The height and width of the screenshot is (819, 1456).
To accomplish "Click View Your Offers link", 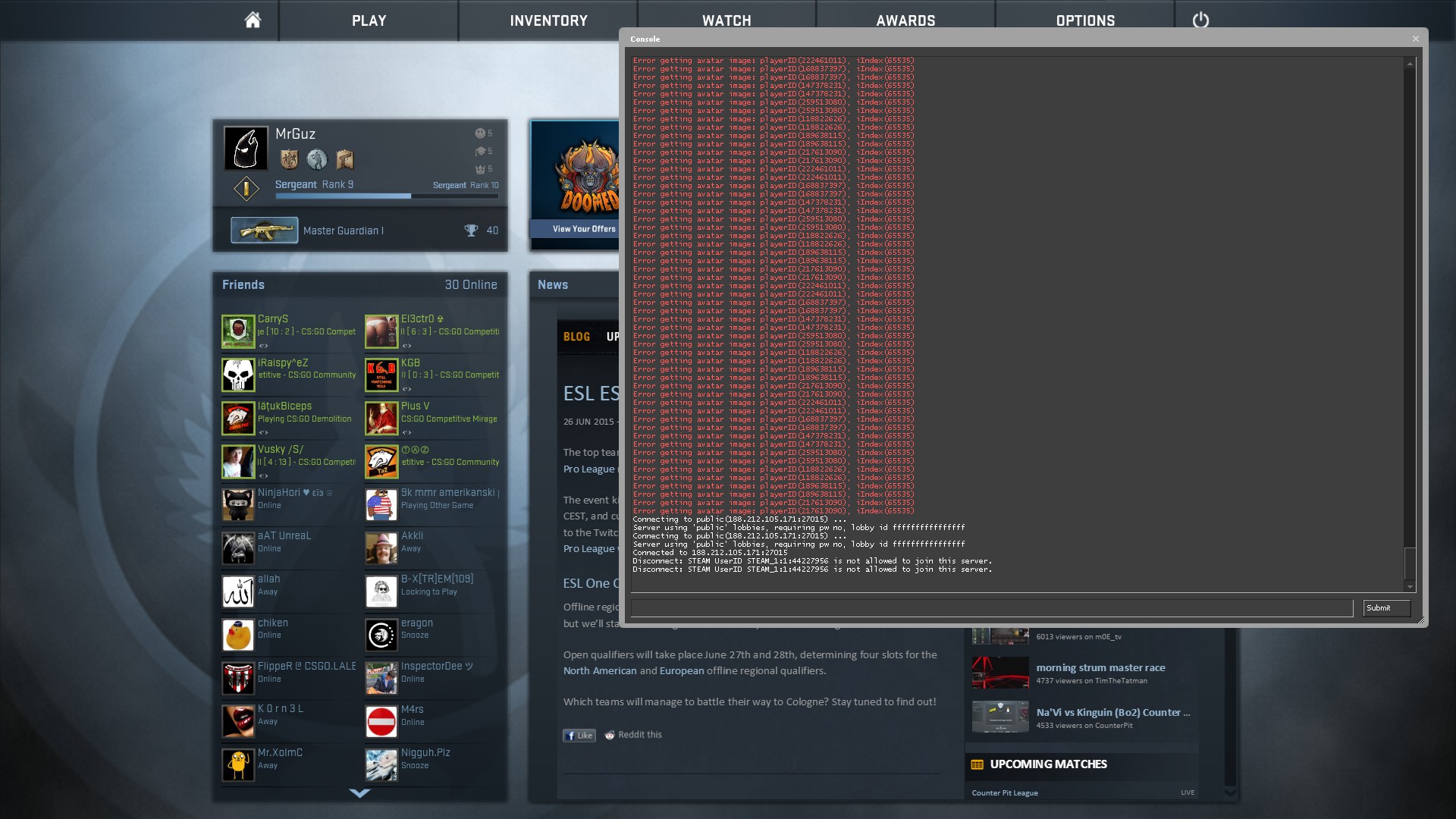I will coord(584,229).
